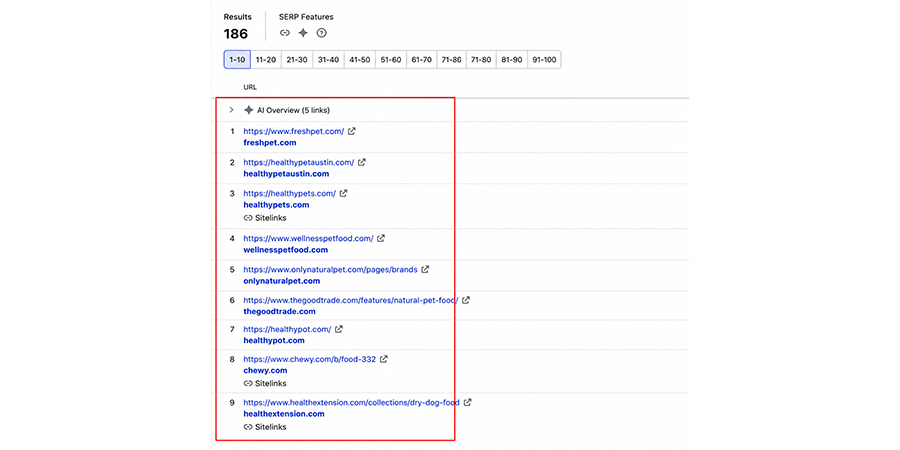Click the bold onlynaturalpet.com domain

pyautogui.click(x=282, y=281)
